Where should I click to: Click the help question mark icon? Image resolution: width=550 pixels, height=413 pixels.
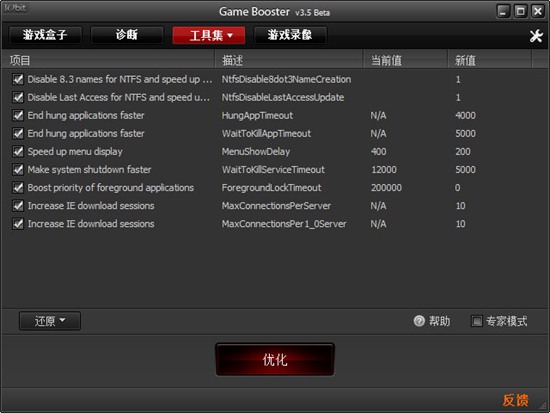point(419,321)
